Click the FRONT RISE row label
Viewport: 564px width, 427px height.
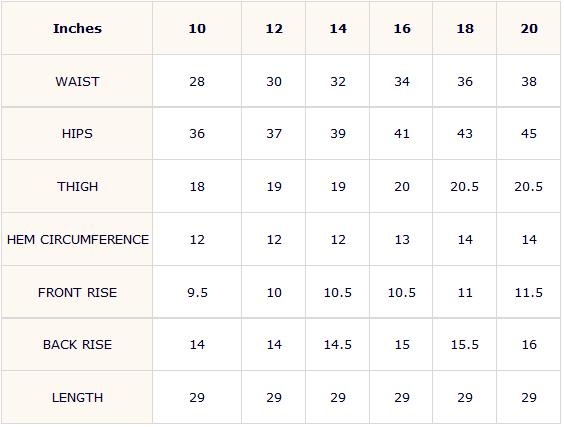[x=77, y=292]
